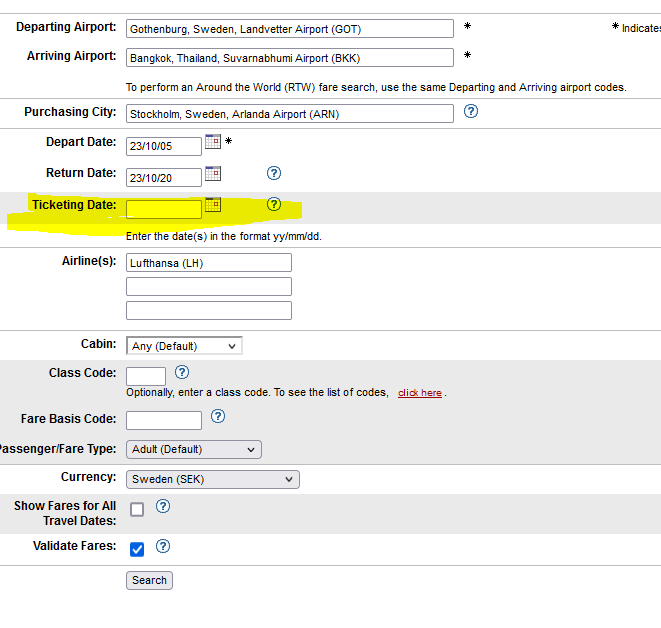The width and height of the screenshot is (661, 628).
Task: Open the Currency dropdown showing Sweden (SEK)
Action: click(x=212, y=479)
